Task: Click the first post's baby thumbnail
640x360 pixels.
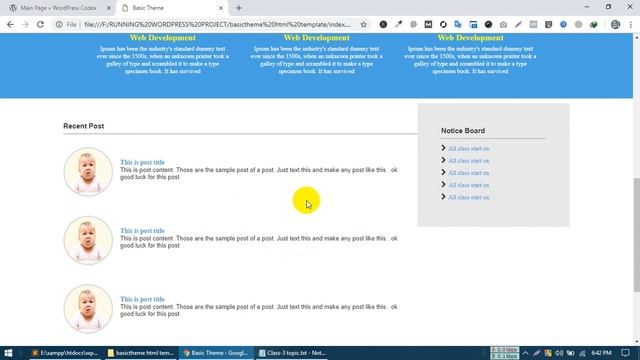Action: click(x=88, y=171)
